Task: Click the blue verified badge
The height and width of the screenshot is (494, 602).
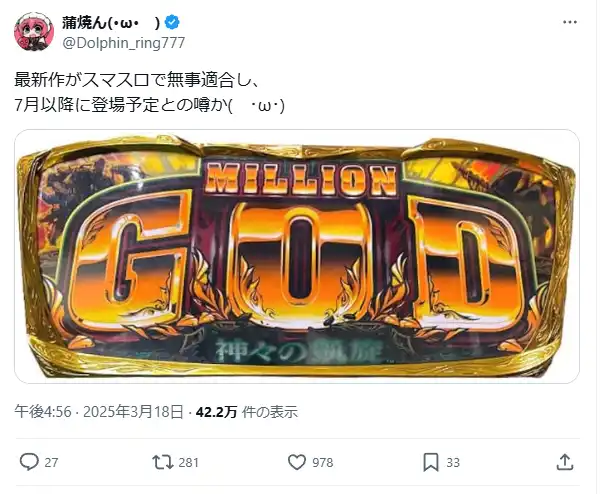Action: 172,22
